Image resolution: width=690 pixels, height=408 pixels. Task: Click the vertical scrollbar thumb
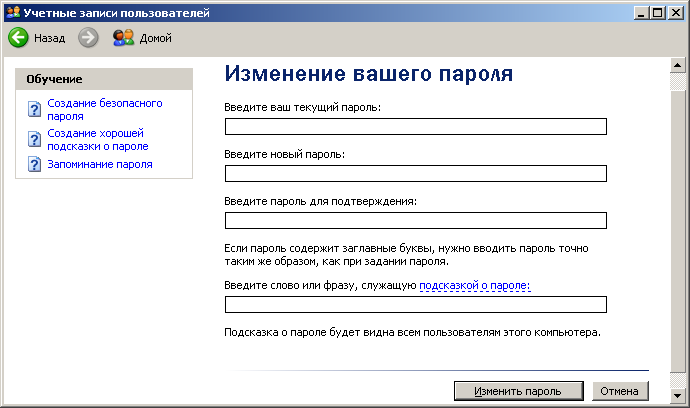pos(677,231)
